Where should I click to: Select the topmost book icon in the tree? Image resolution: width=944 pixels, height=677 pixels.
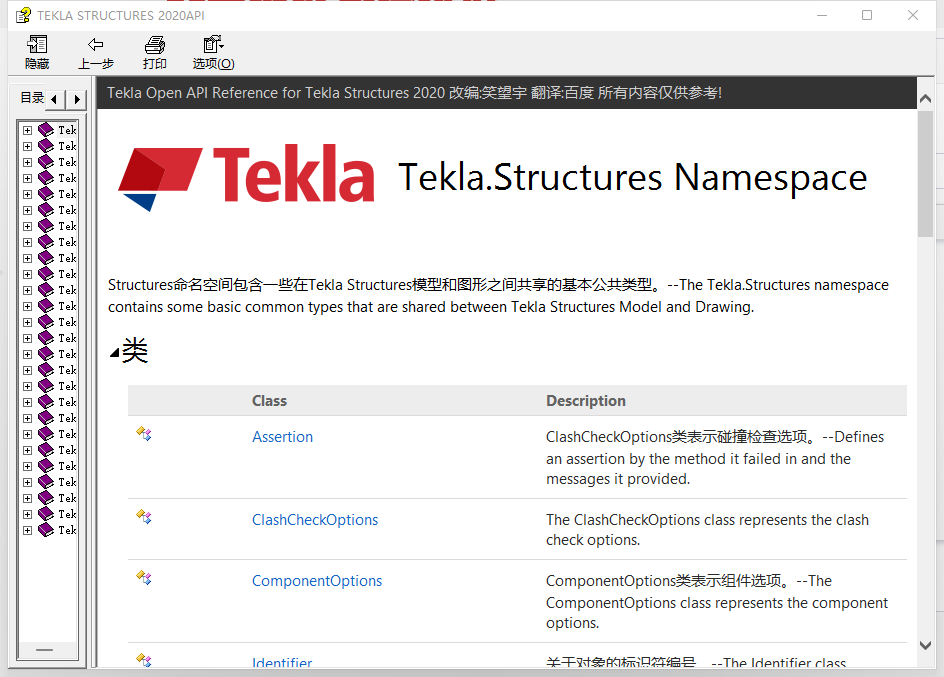point(46,129)
